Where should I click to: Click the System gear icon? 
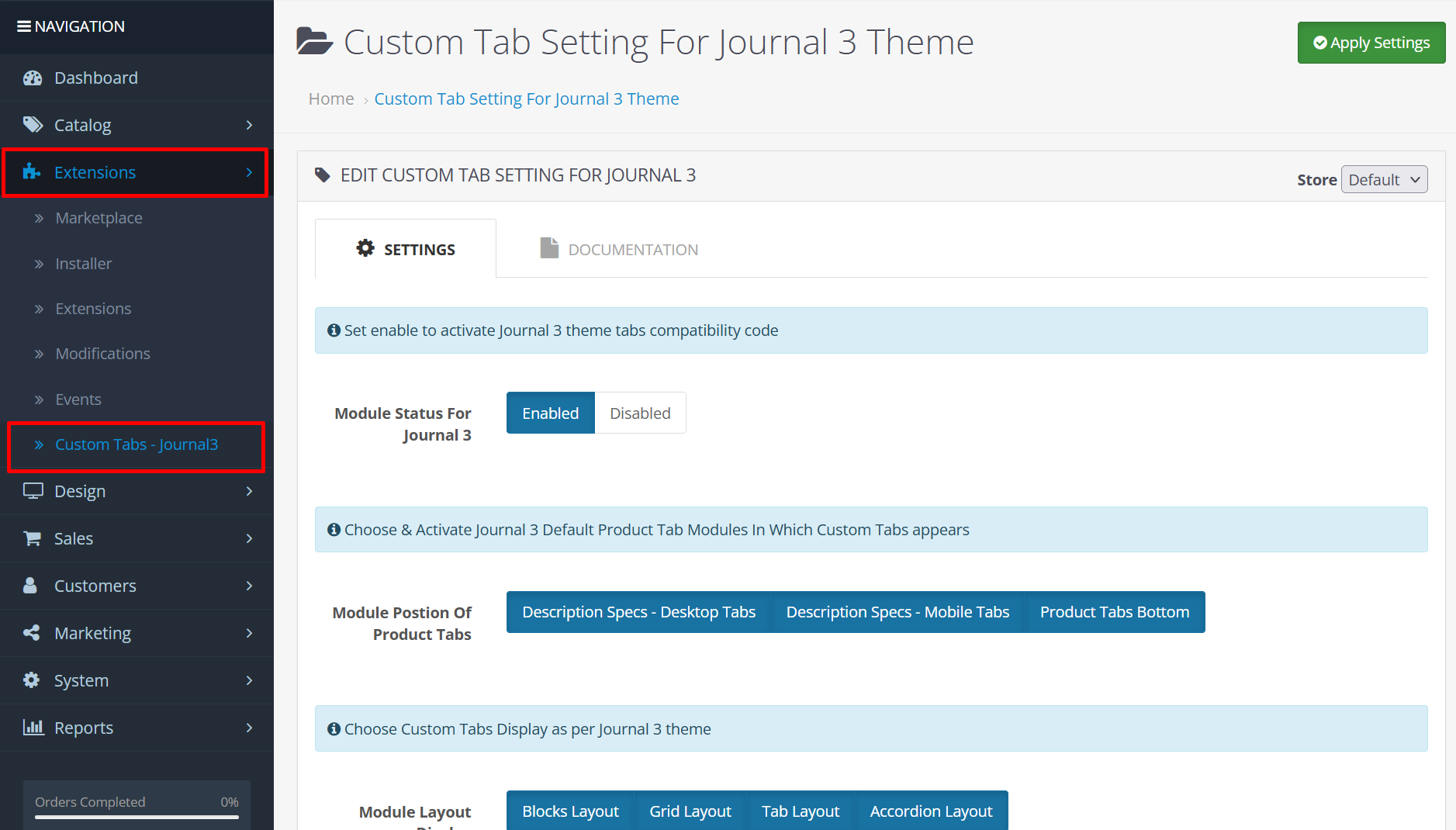[32, 680]
